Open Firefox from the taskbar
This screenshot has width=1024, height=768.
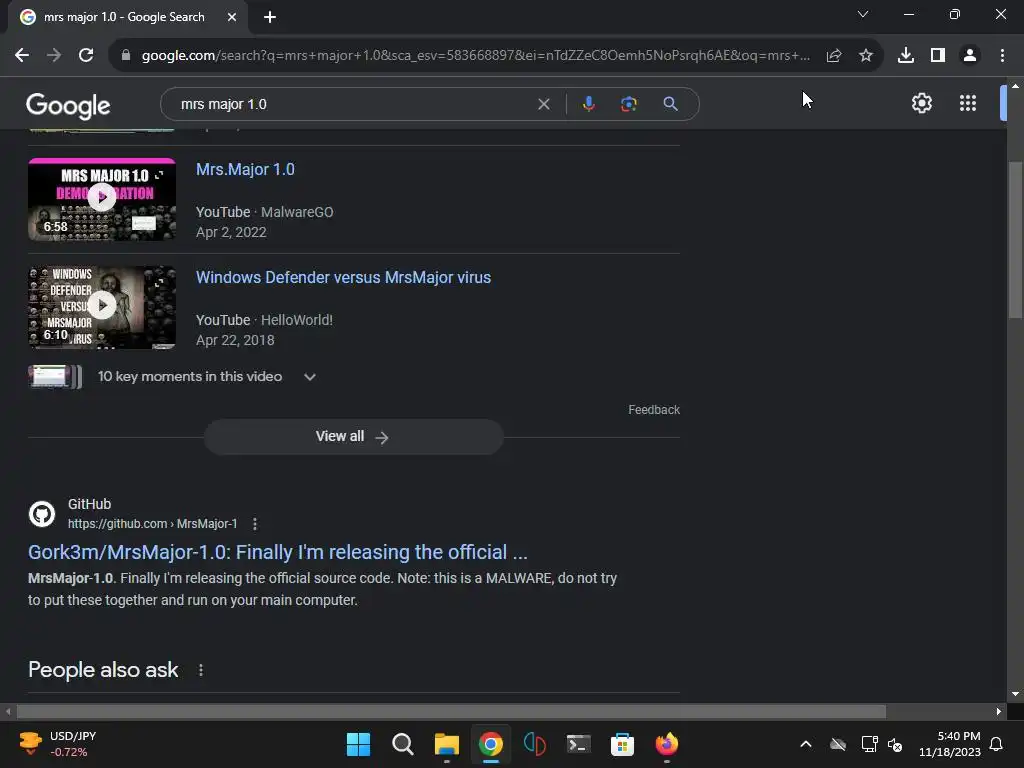[667, 744]
